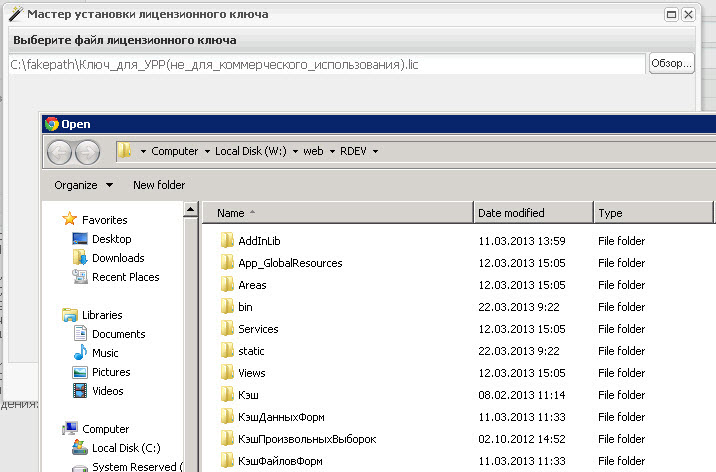Viewport: 716px width, 472px height.
Task: Click the license key file path field
Action: point(326,65)
